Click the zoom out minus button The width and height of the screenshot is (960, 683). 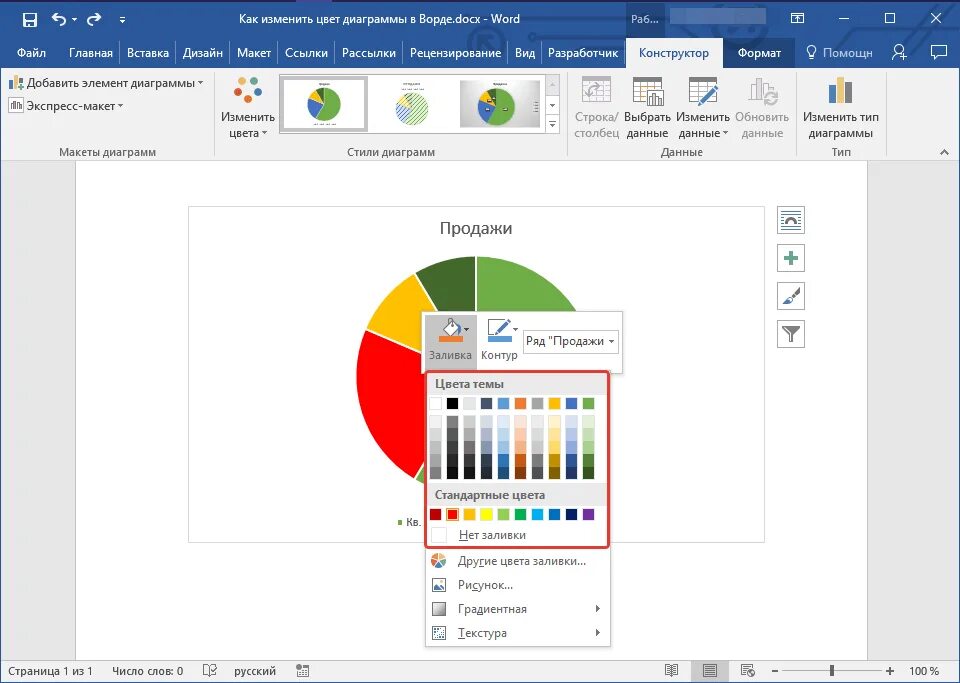tap(775, 671)
